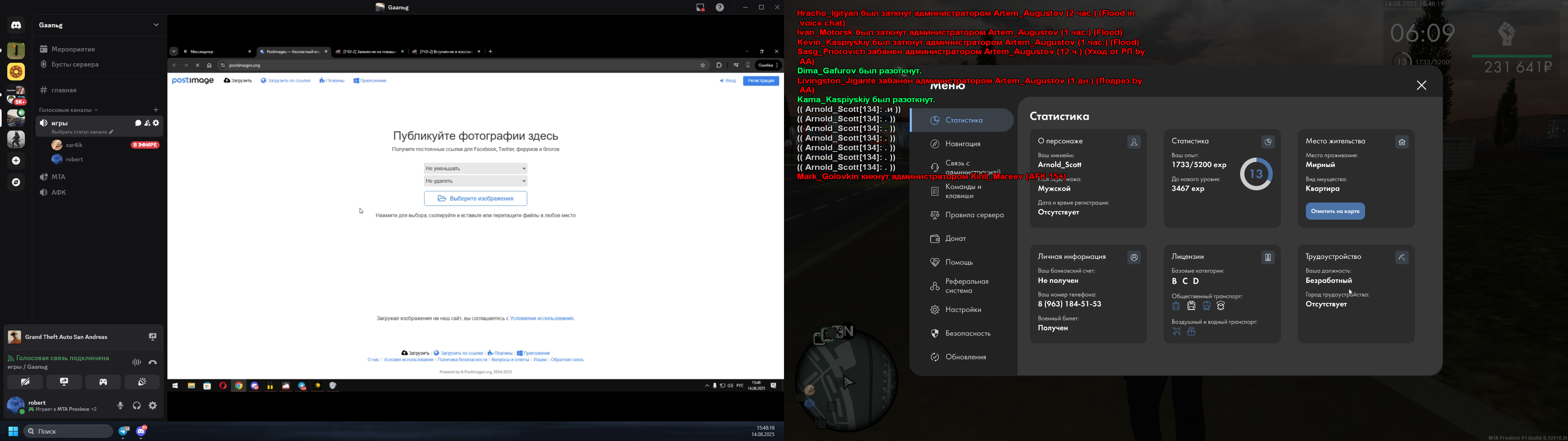Click the О персонаже card profile icon

click(x=1134, y=142)
